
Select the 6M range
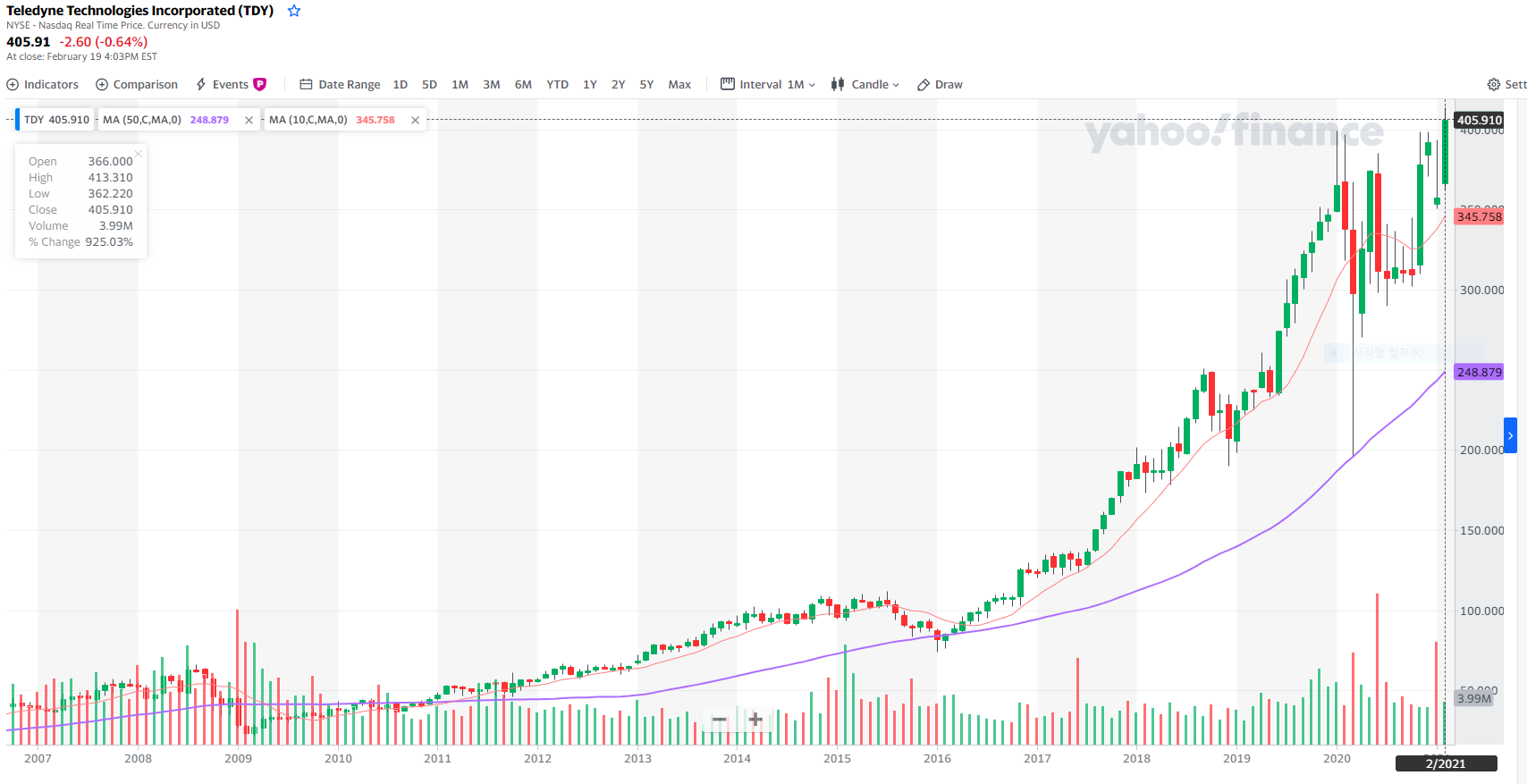tap(523, 84)
